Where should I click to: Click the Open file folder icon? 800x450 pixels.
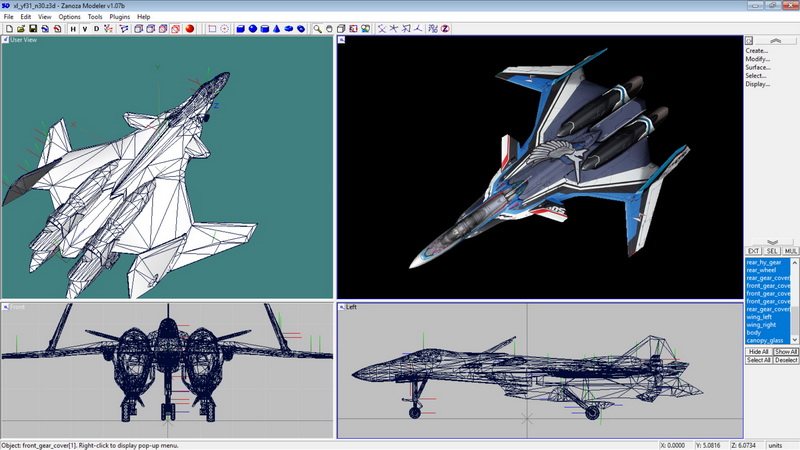[21, 29]
